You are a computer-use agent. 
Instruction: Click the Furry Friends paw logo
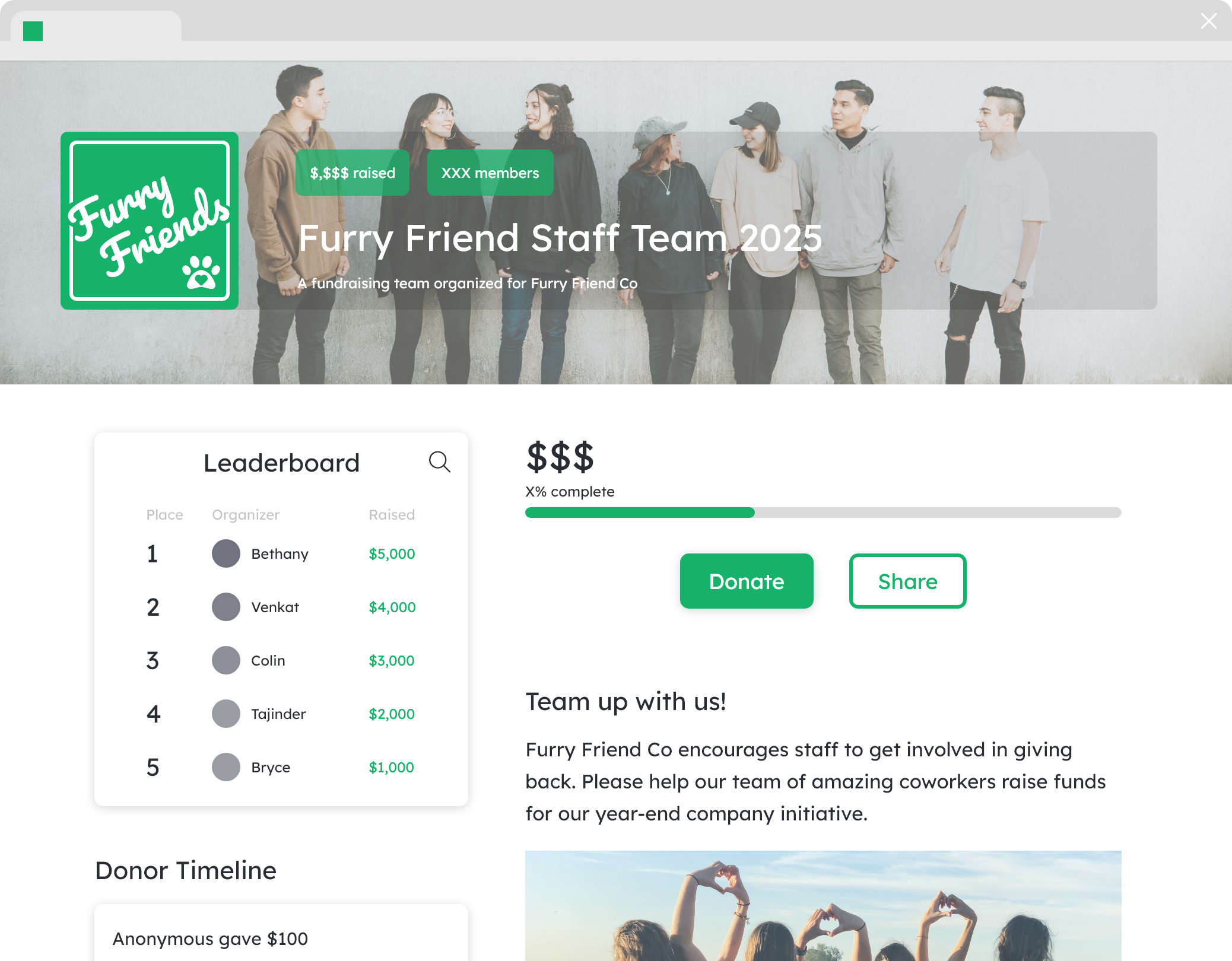coord(150,221)
